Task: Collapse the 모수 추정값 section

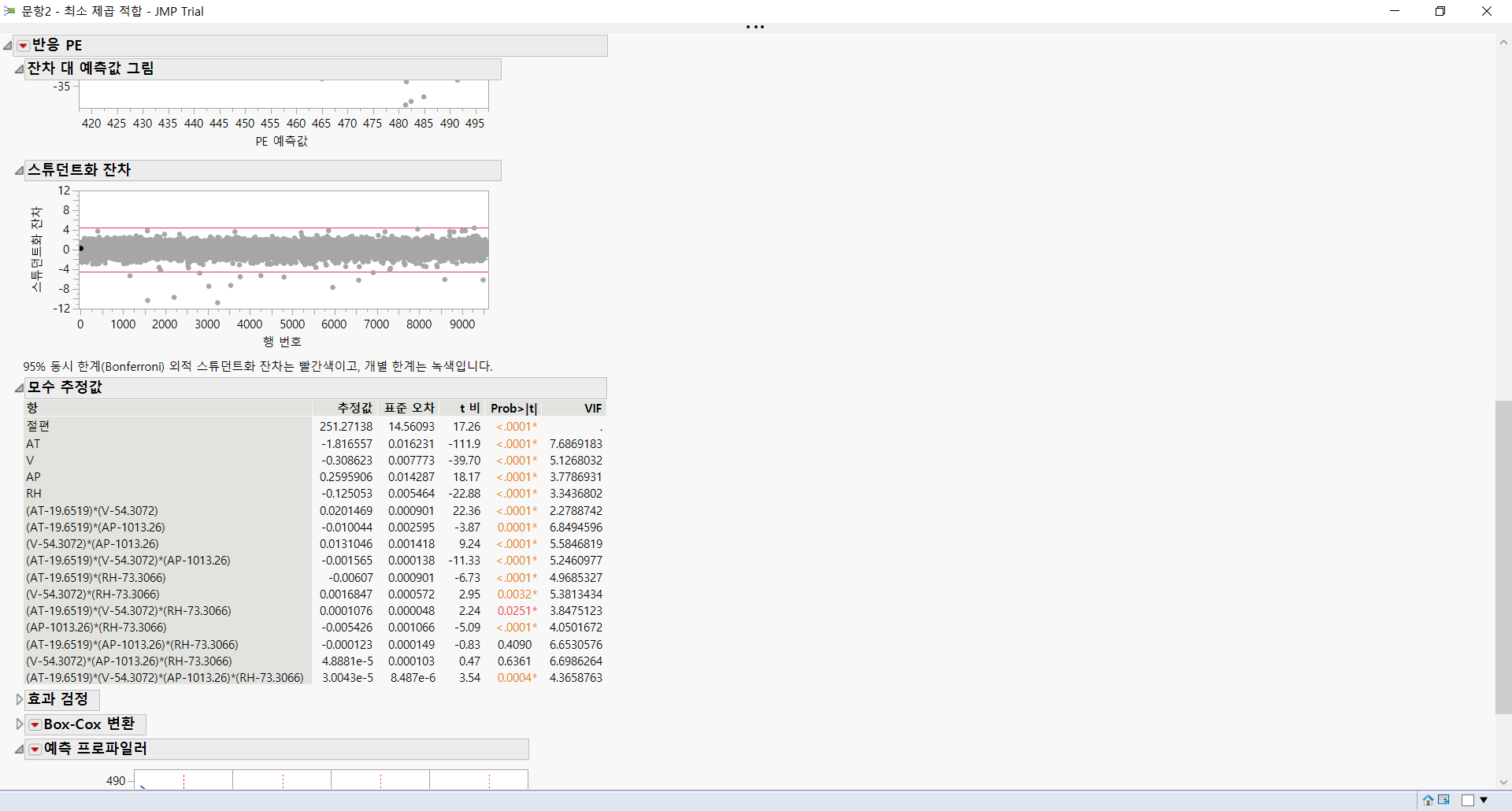Action: pyautogui.click(x=19, y=387)
